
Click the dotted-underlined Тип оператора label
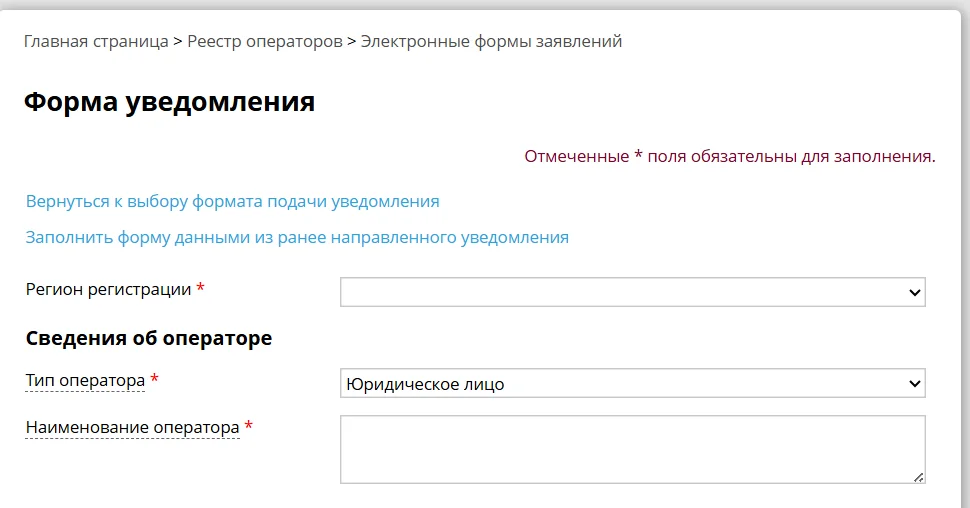point(85,381)
